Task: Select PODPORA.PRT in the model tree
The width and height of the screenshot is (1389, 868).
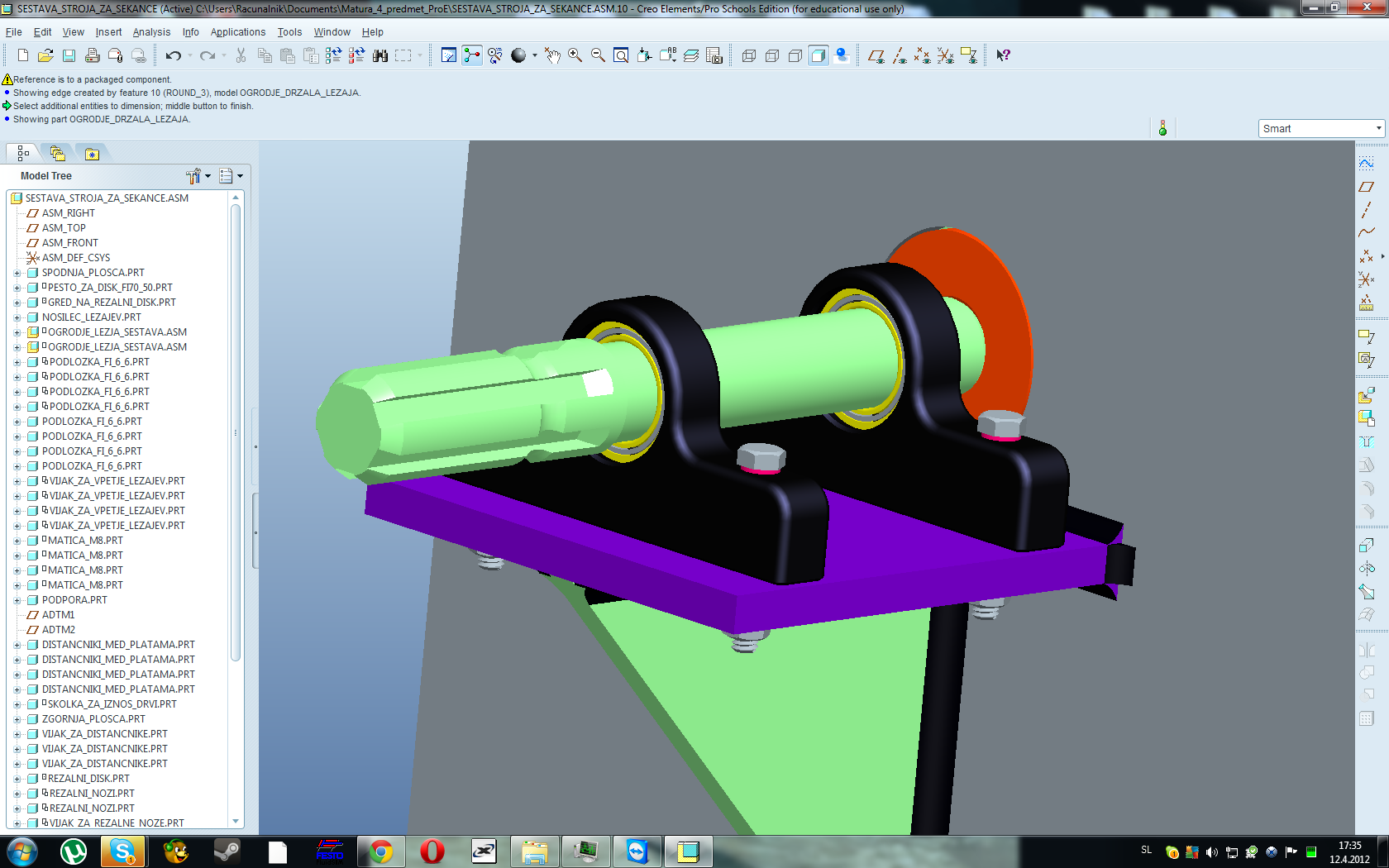Action: tap(74, 600)
